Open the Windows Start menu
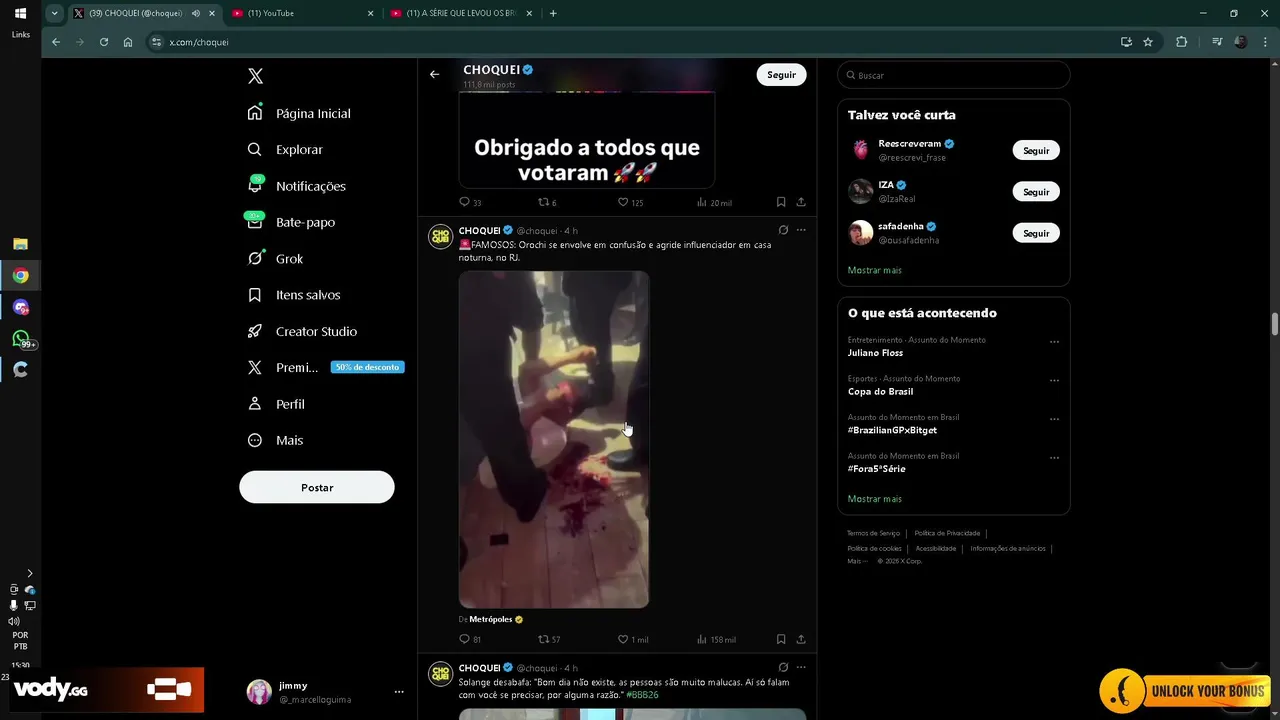 coord(20,14)
